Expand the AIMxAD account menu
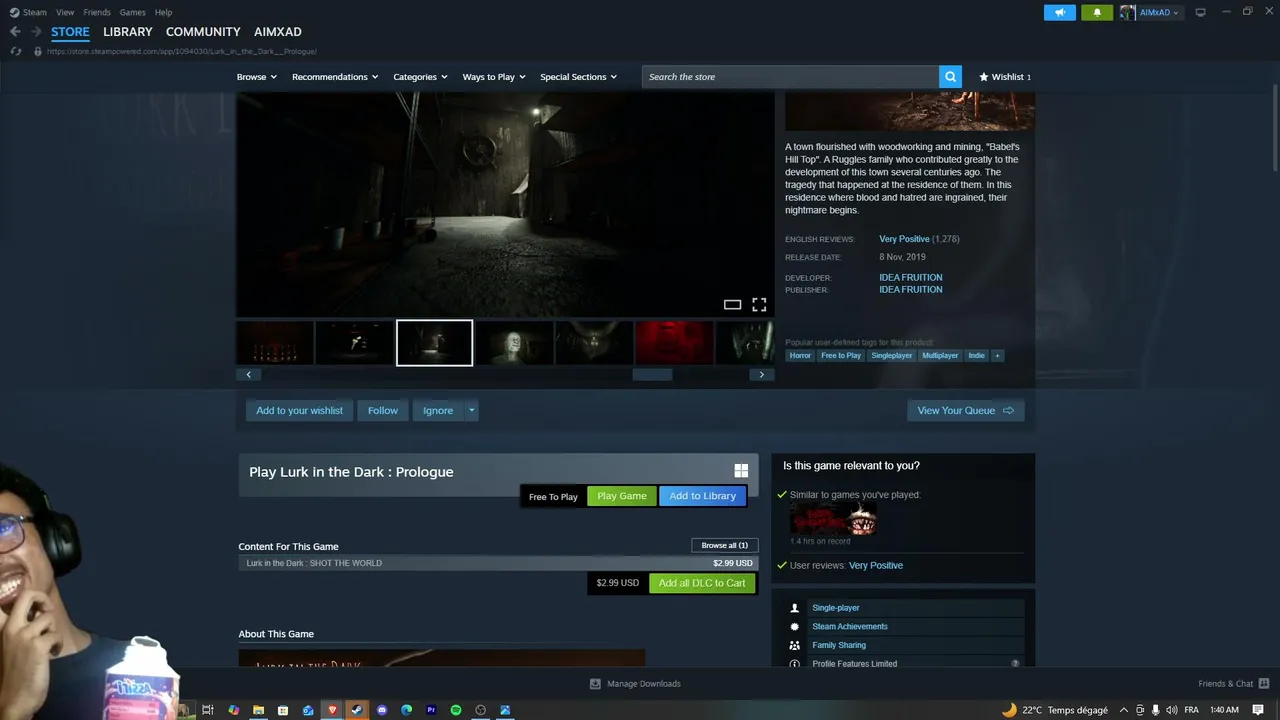 [1159, 12]
